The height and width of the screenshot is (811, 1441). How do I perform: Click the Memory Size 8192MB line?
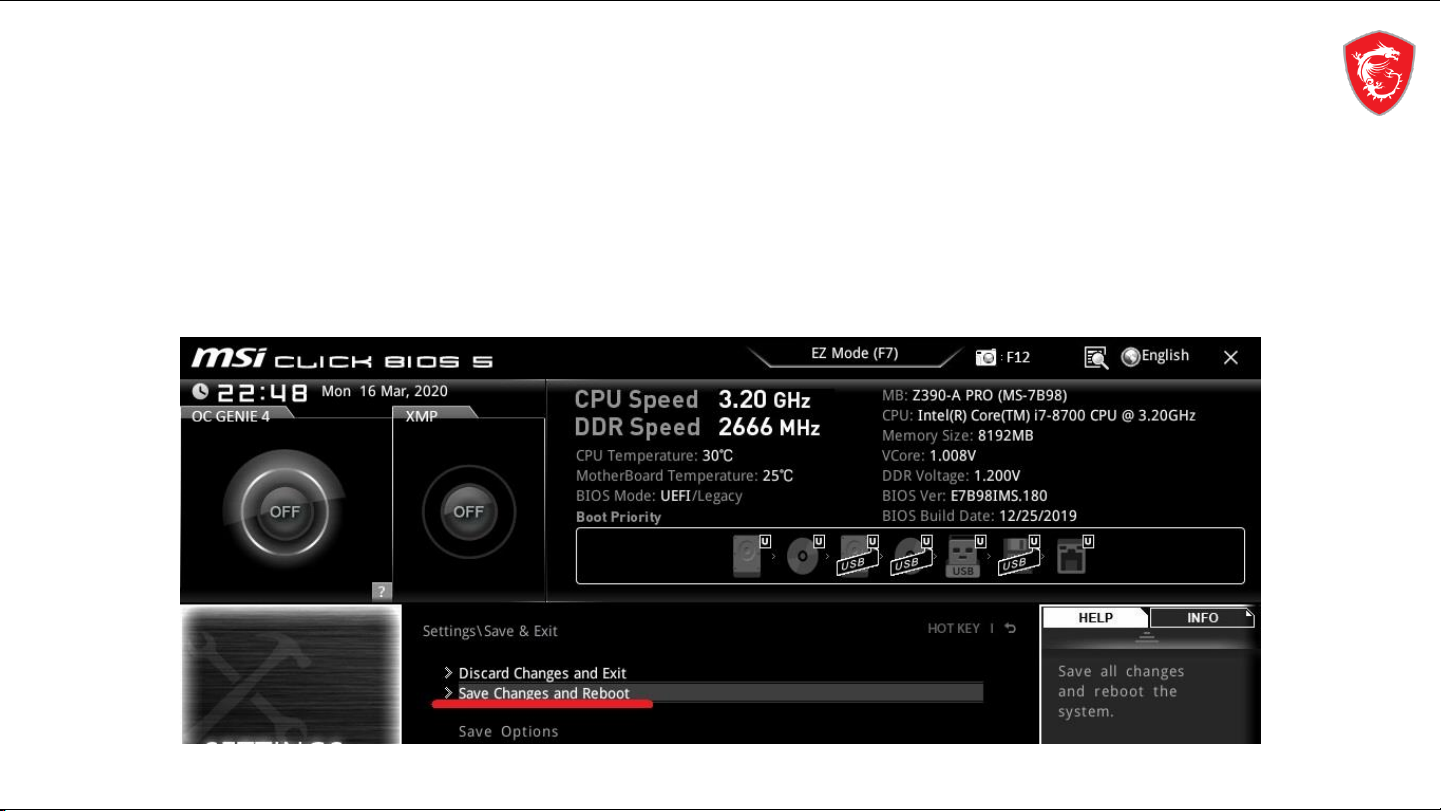(x=958, y=436)
